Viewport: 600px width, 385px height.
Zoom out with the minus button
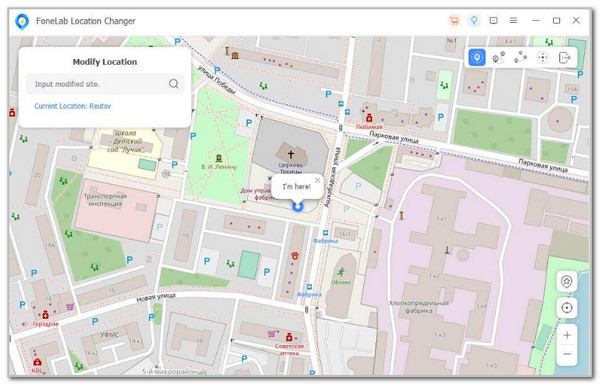(567, 354)
